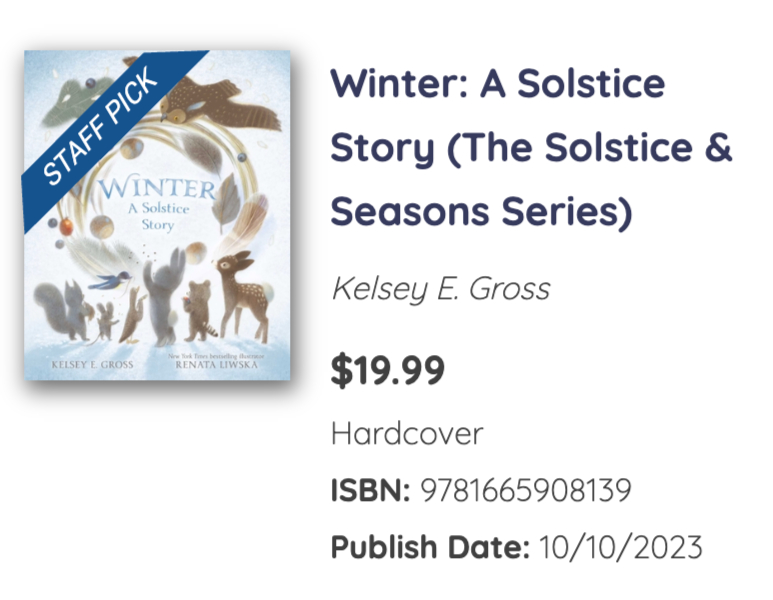Click the Publish Date label

point(430,548)
